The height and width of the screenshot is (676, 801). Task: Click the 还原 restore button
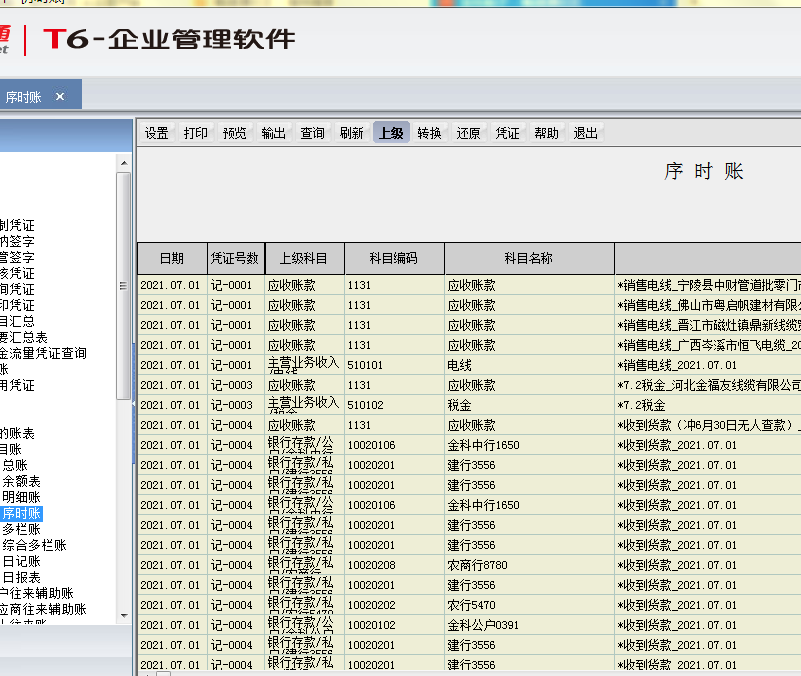(468, 133)
